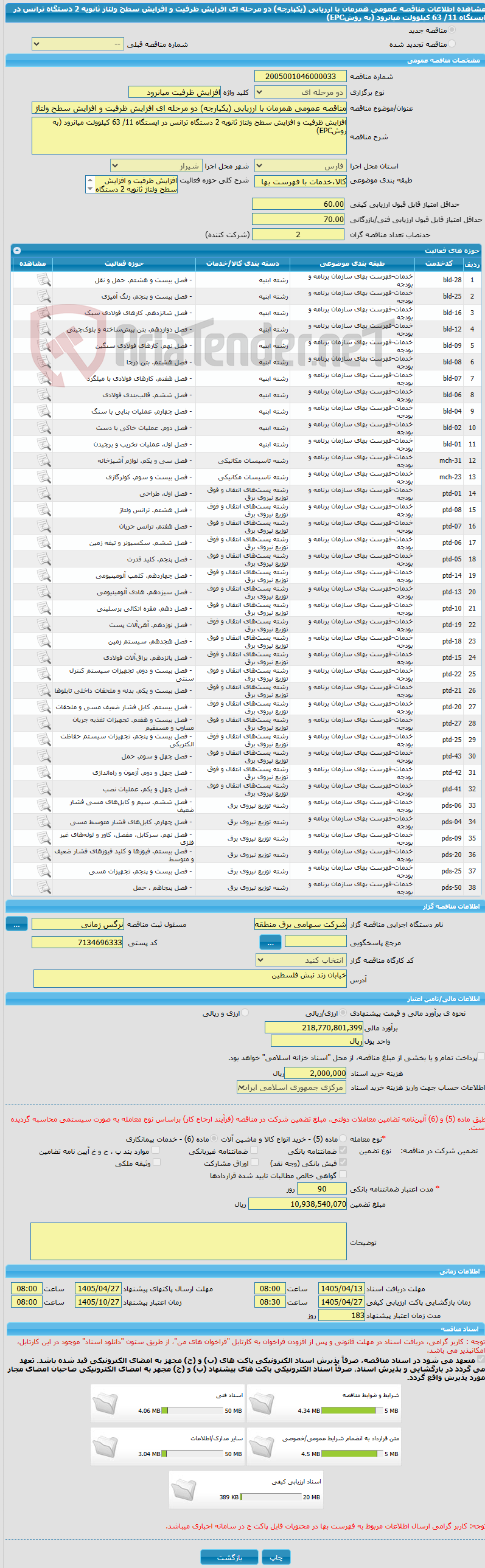Image resolution: width=485 pixels, height=1568 pixels.
Task: Click ellipsis button beside مرجع پاسخگویی
Action: click(x=271, y=942)
